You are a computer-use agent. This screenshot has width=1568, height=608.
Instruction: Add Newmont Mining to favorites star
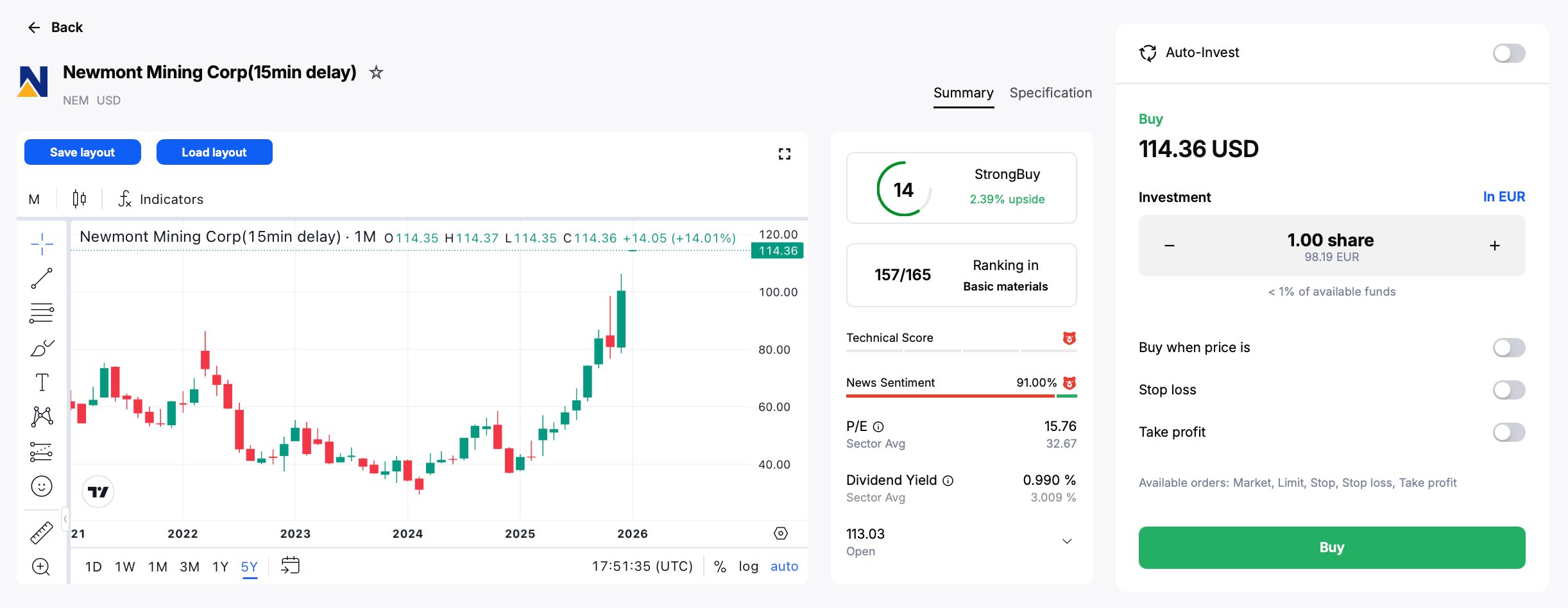377,72
